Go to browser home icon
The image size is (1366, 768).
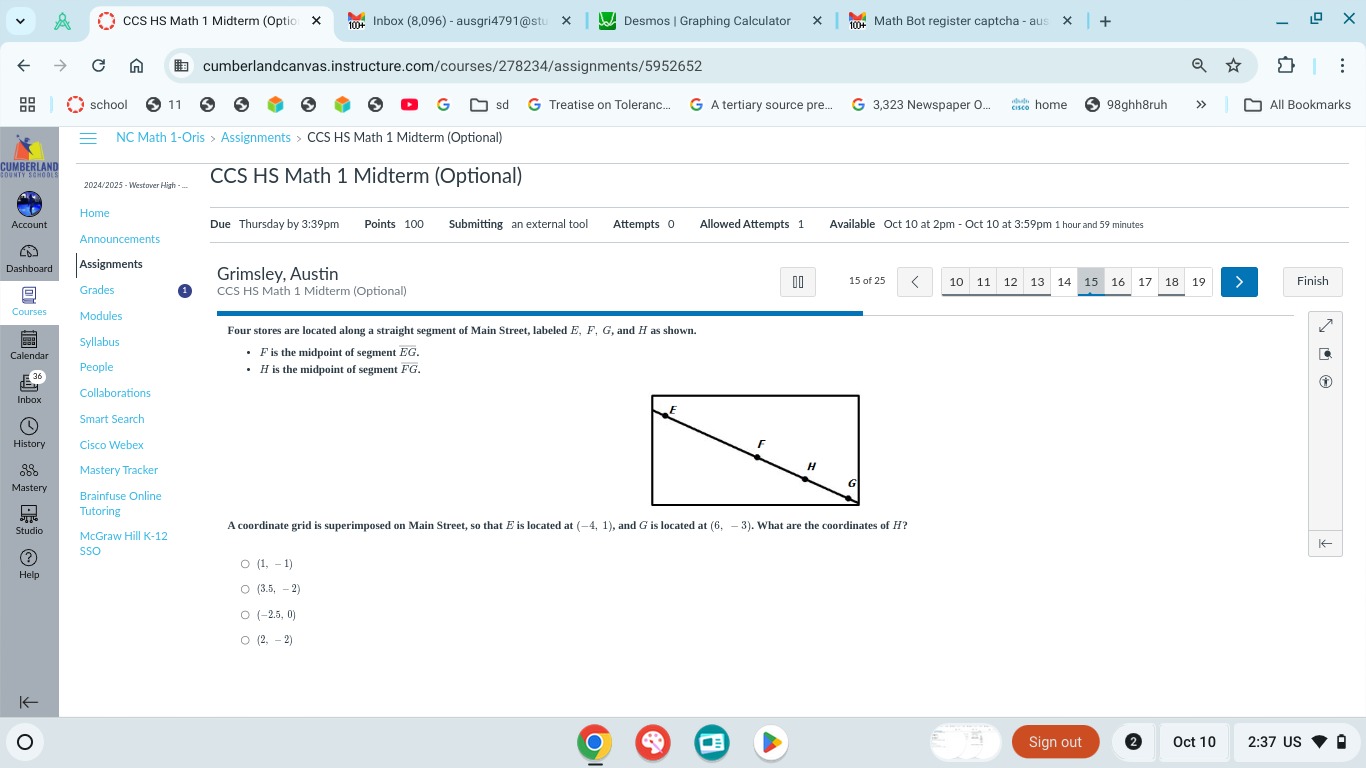click(136, 66)
